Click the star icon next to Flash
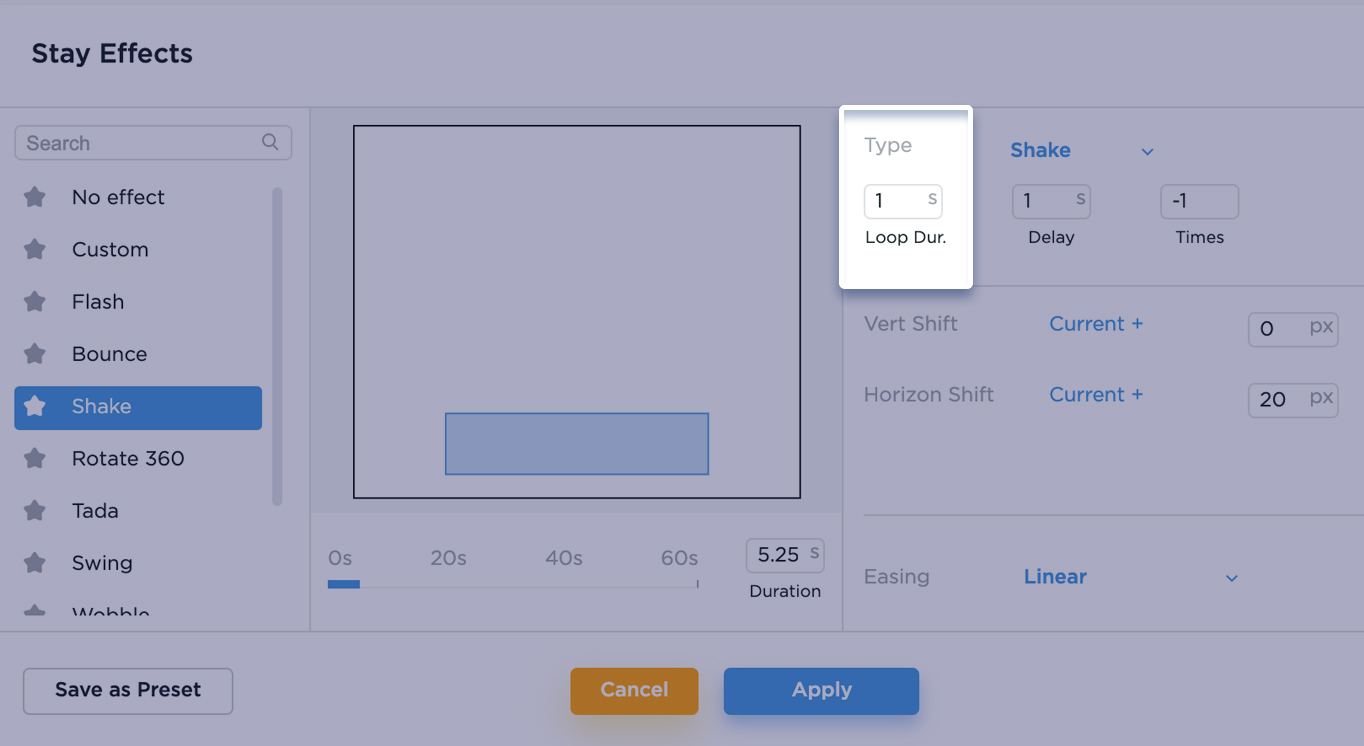 [x=35, y=302]
